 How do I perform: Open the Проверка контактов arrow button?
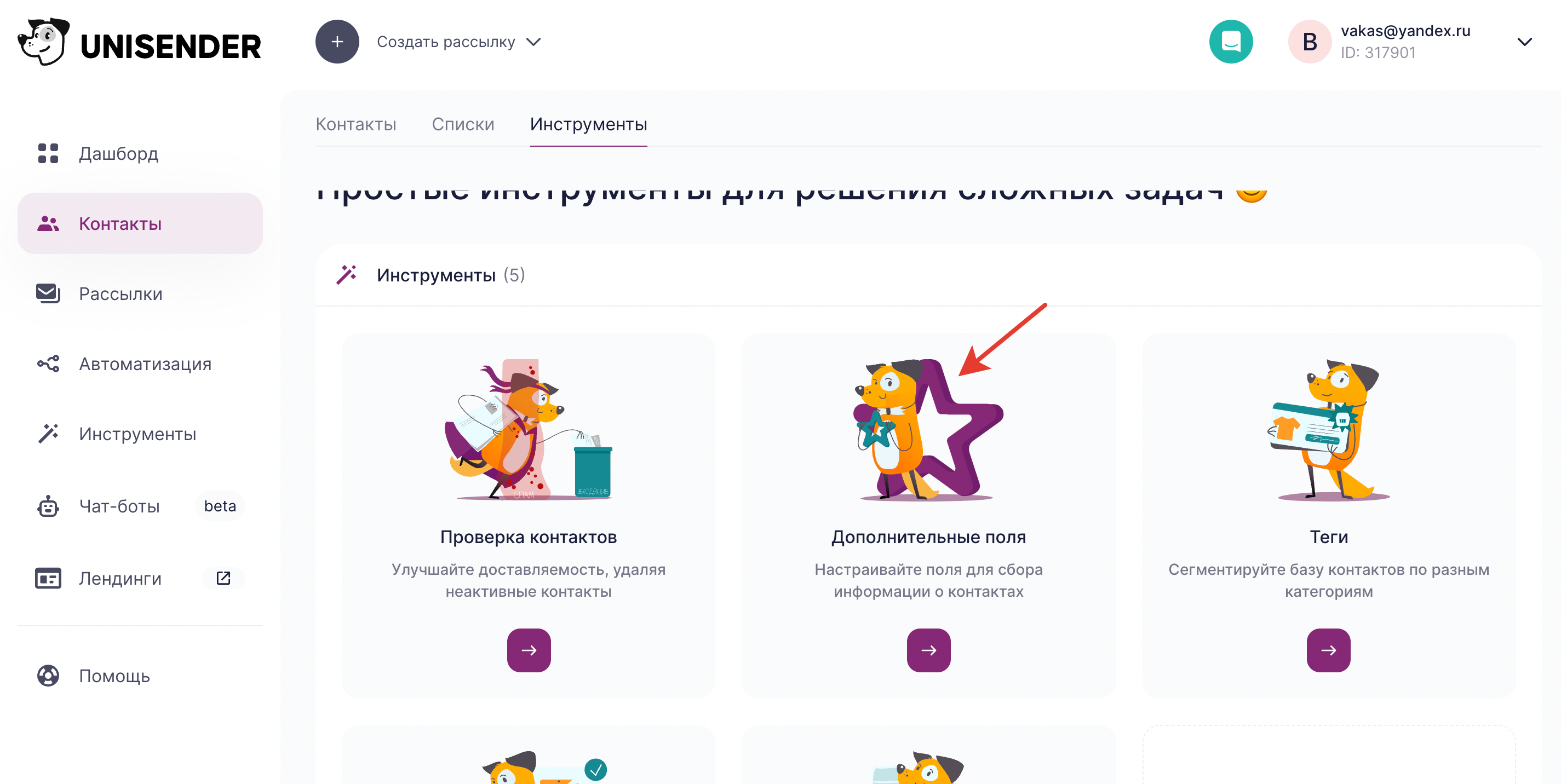click(x=529, y=650)
